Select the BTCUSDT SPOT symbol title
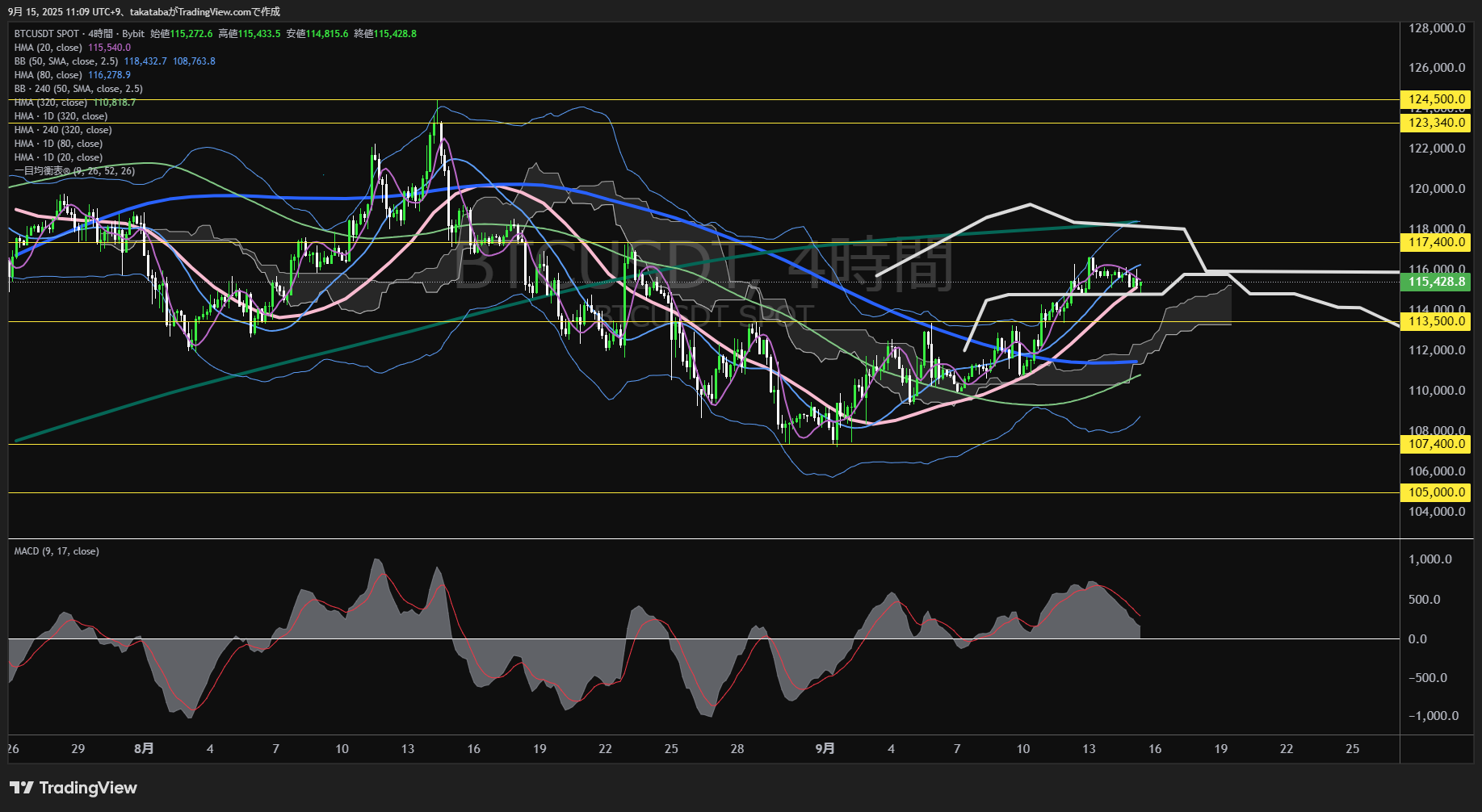 point(47,34)
